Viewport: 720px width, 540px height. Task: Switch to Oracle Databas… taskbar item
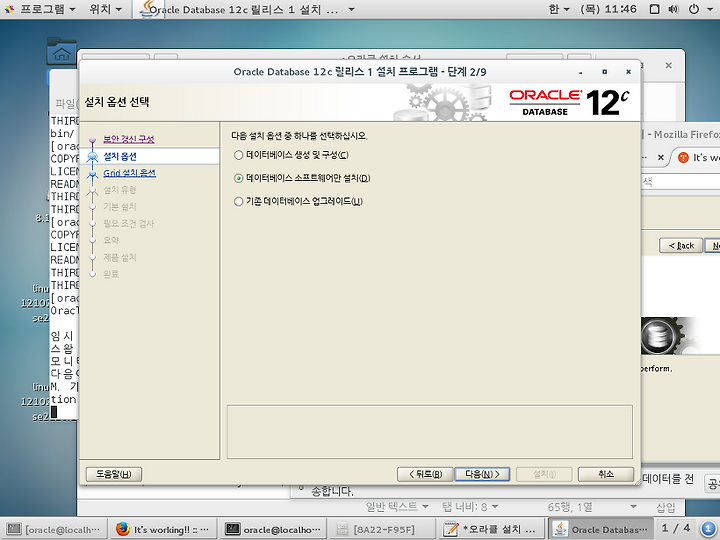pyautogui.click(x=602, y=529)
